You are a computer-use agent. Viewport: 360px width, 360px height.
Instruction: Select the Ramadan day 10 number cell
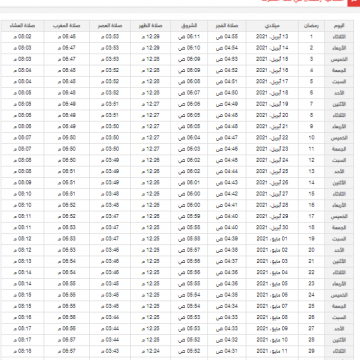(311, 138)
